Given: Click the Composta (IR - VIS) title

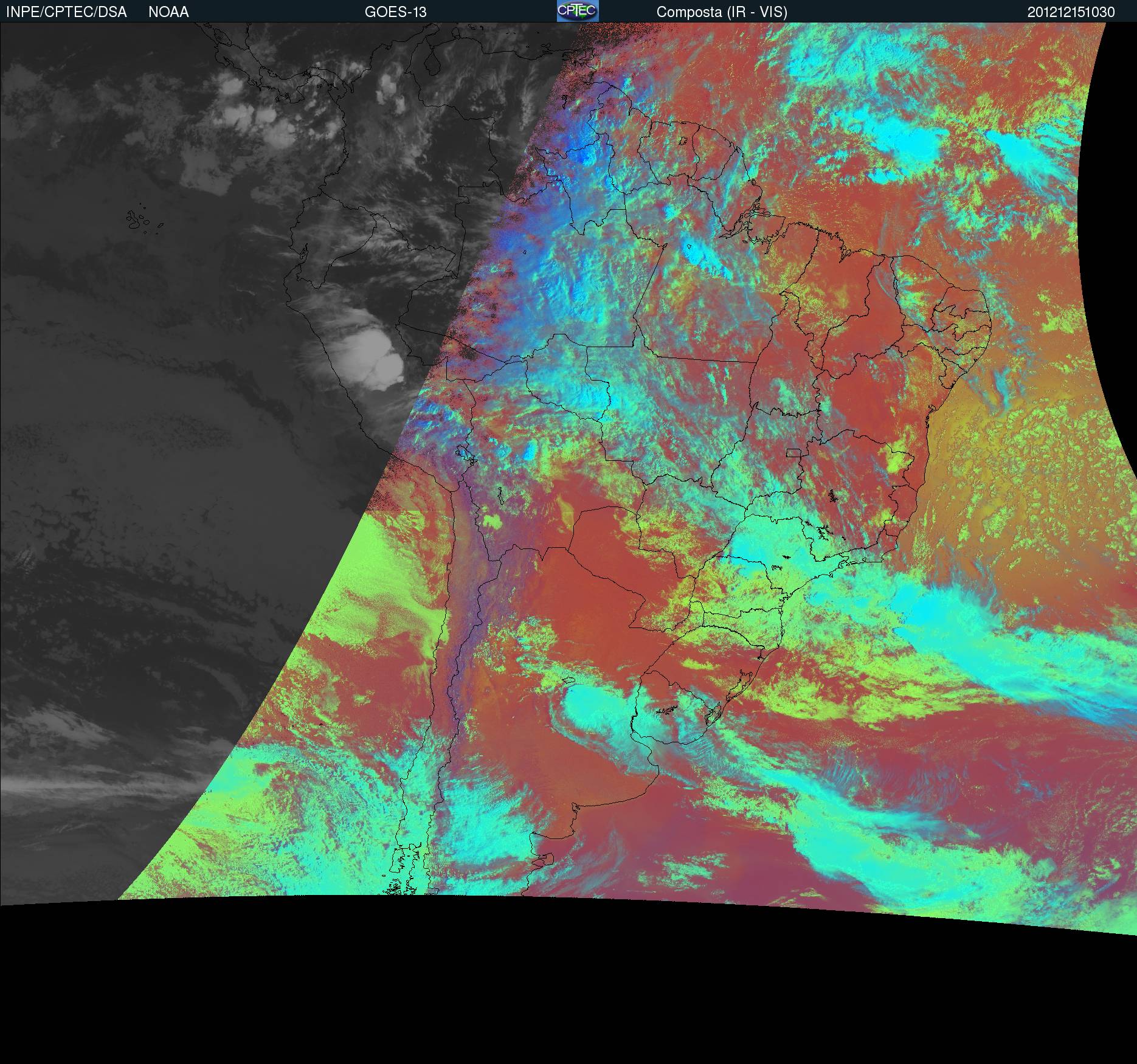Looking at the screenshot, I should (722, 12).
